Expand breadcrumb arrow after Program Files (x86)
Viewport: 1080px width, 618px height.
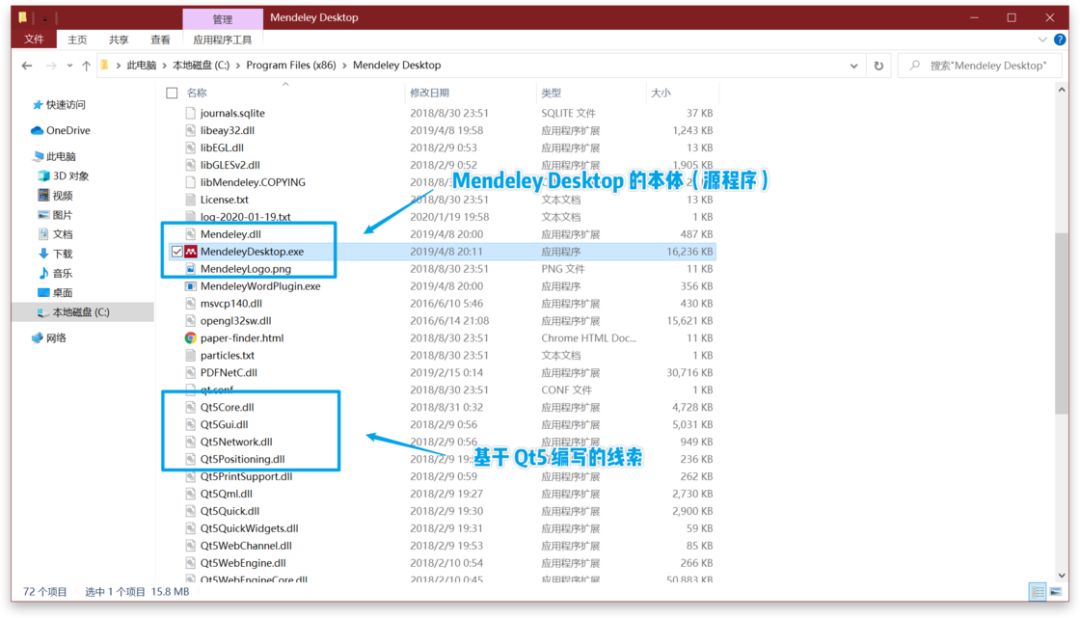(x=344, y=65)
